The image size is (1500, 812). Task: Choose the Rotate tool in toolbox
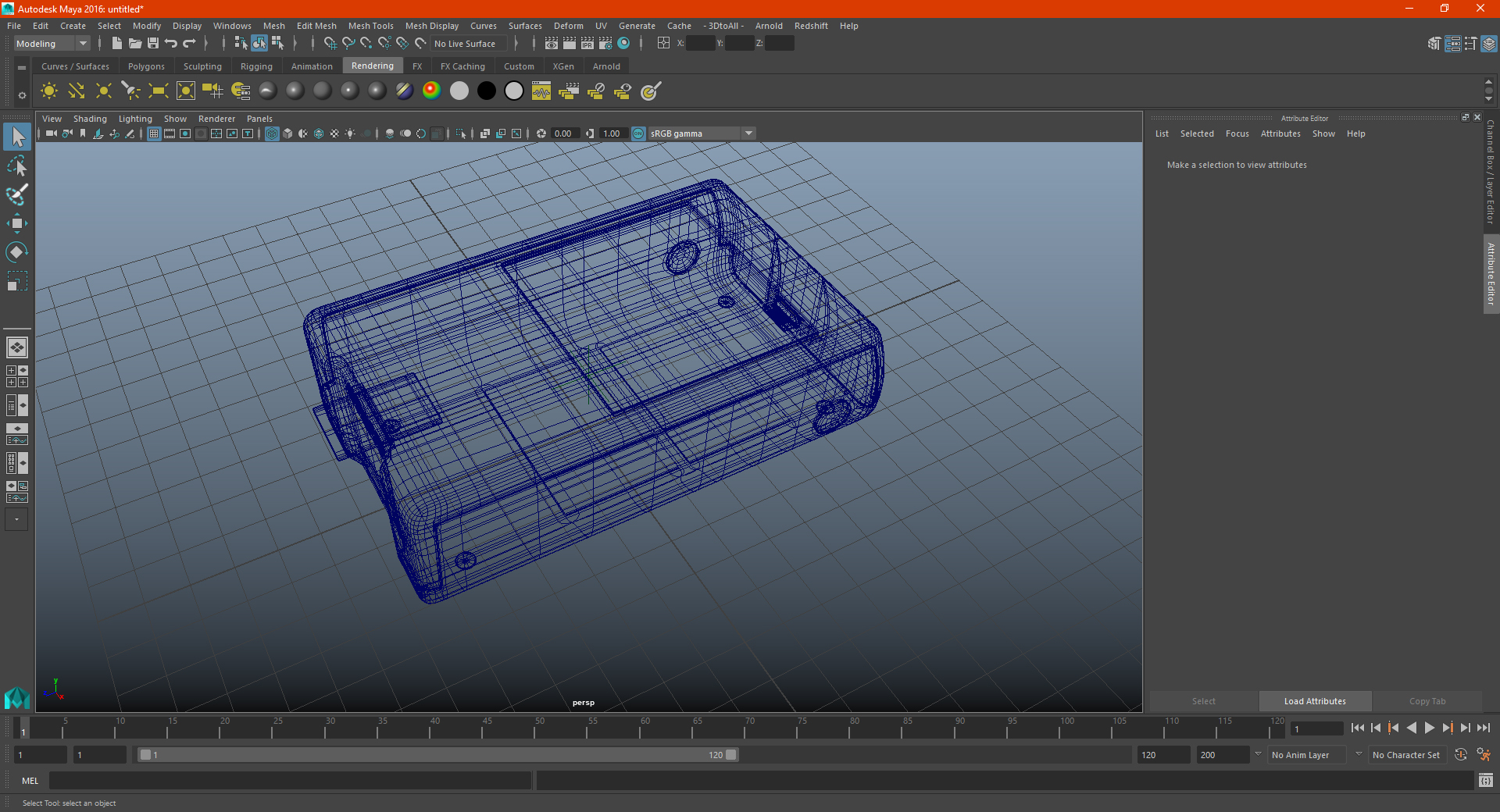[17, 251]
